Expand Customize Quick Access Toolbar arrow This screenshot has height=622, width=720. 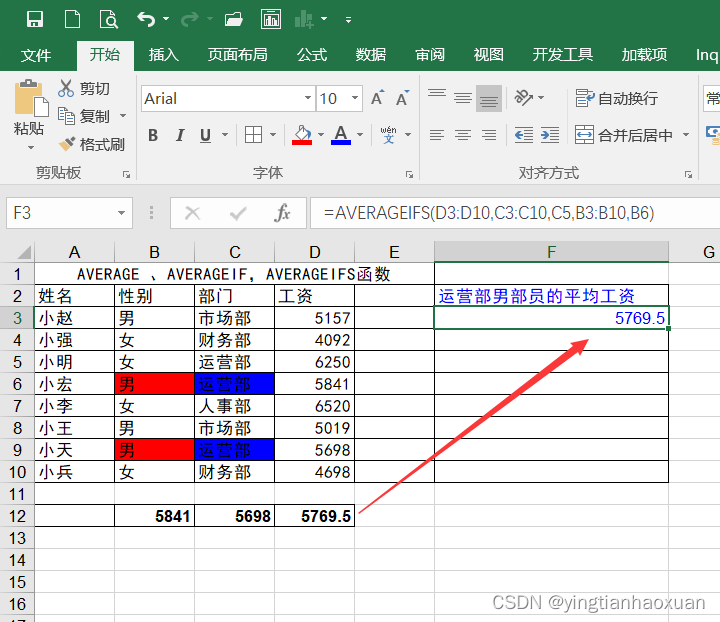(x=349, y=20)
